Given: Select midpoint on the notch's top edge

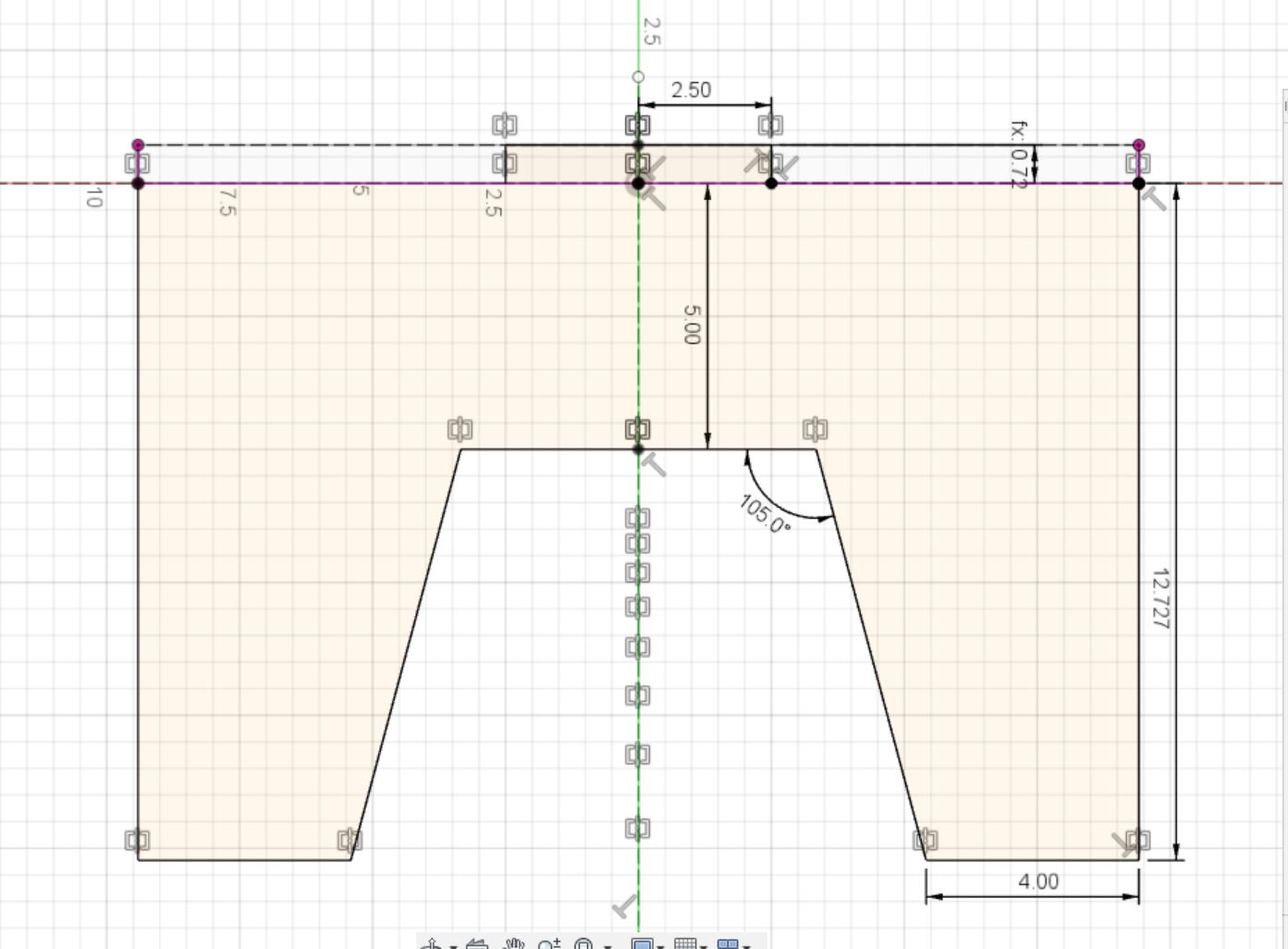Looking at the screenshot, I should coord(638,450).
